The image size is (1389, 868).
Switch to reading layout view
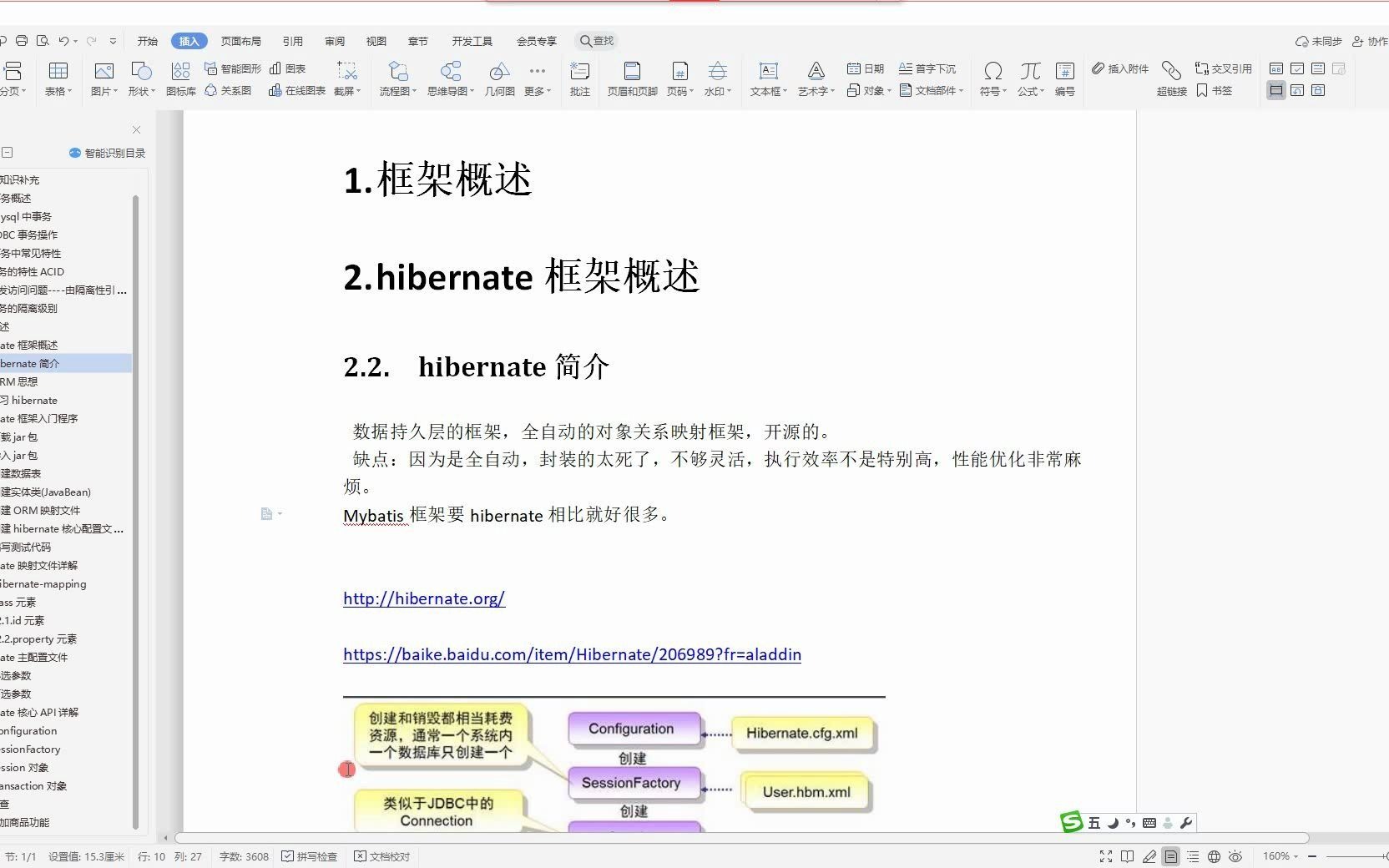1128,856
